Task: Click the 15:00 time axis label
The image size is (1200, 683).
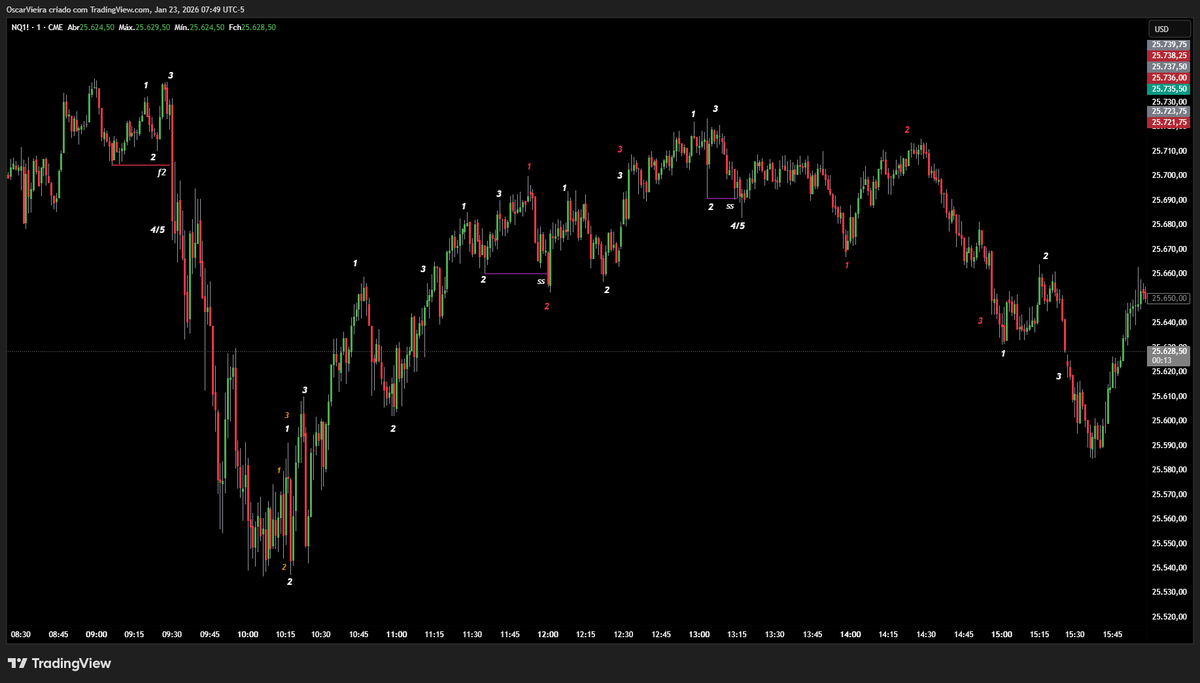Action: click(x=1001, y=634)
